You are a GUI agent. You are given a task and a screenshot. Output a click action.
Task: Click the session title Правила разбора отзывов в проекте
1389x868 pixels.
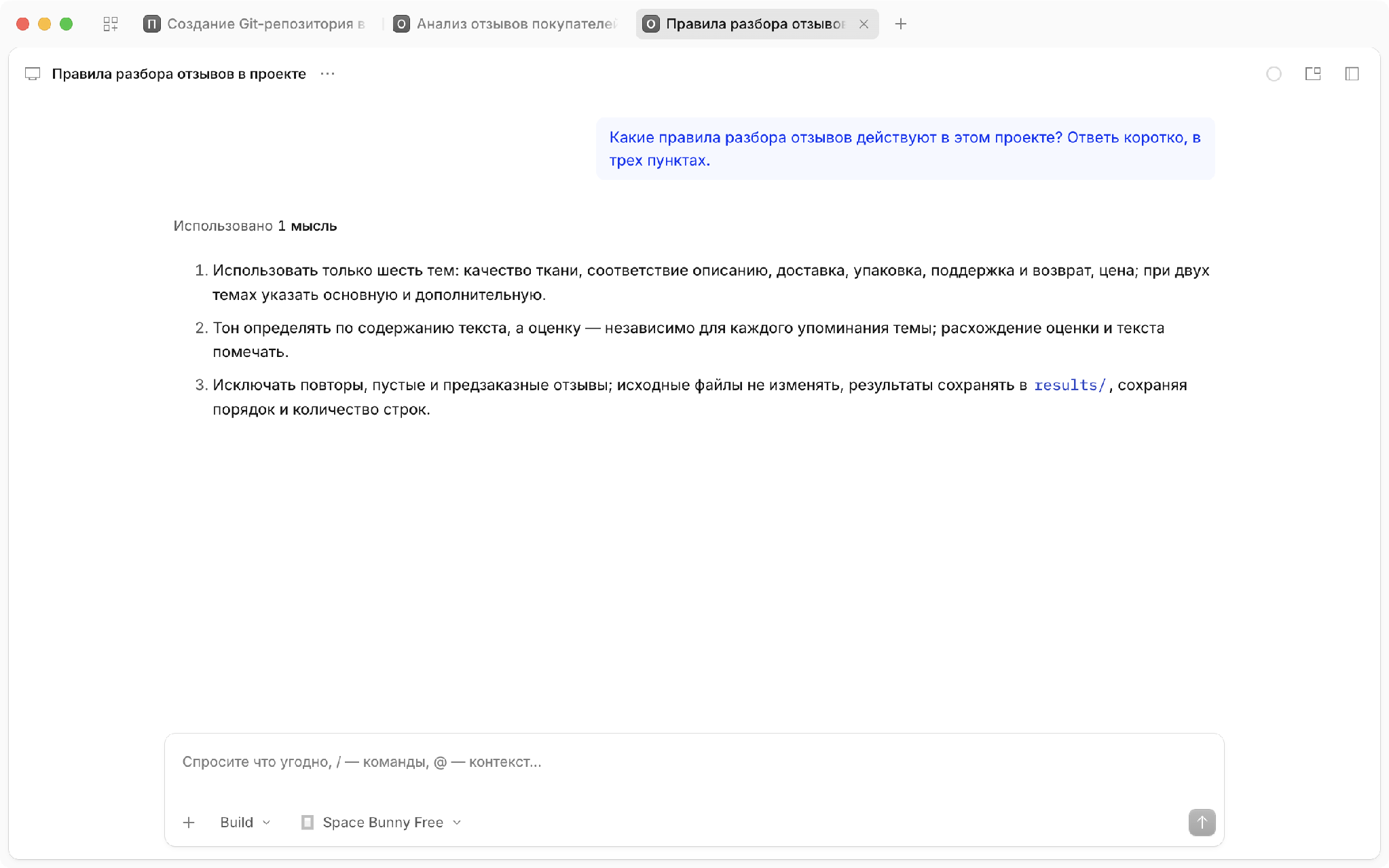point(179,74)
